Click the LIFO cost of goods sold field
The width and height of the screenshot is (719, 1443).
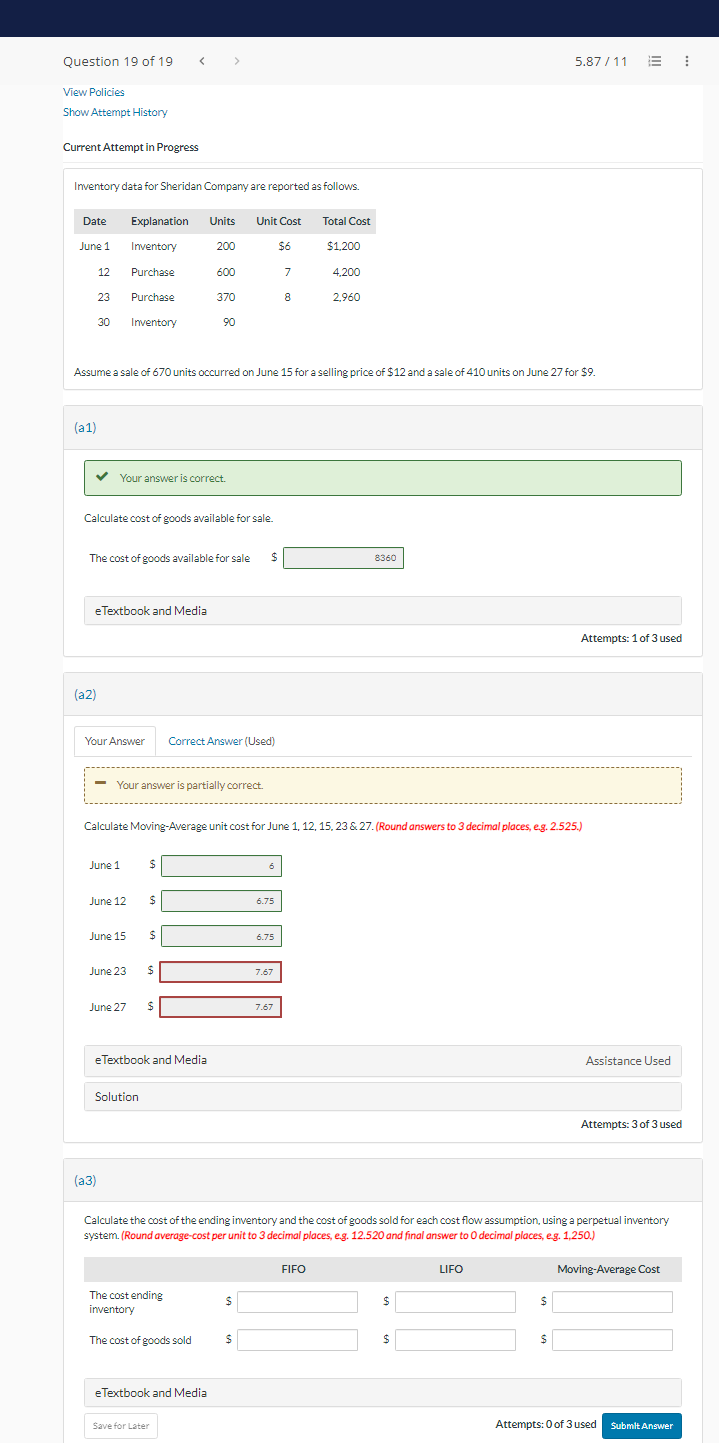pyautogui.click(x=455, y=1339)
